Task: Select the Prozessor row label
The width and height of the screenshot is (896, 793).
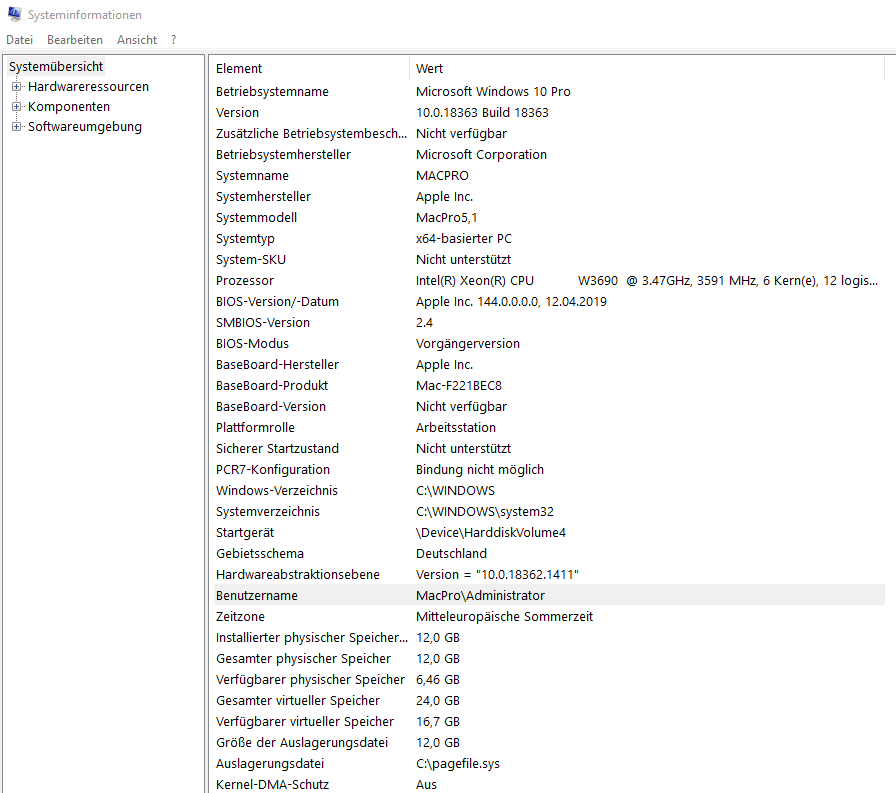Action: click(245, 281)
